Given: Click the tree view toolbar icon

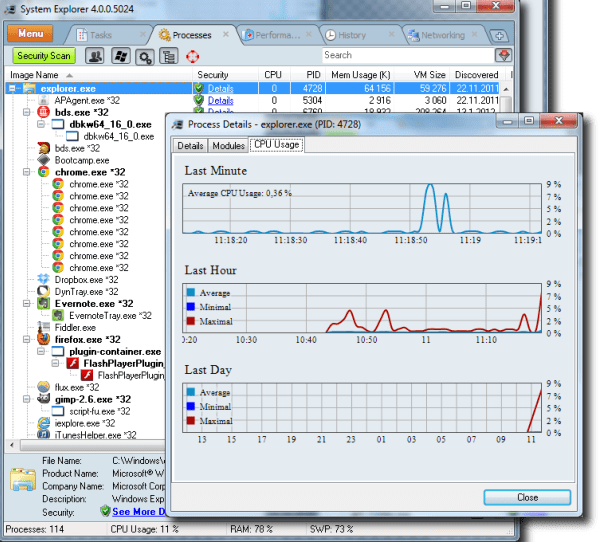Looking at the screenshot, I should pos(169,57).
